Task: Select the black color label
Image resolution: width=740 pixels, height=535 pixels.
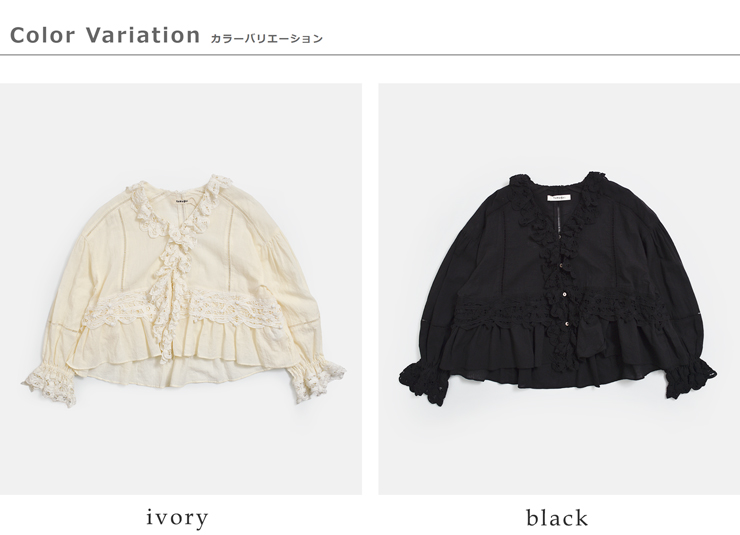Action: click(x=557, y=518)
